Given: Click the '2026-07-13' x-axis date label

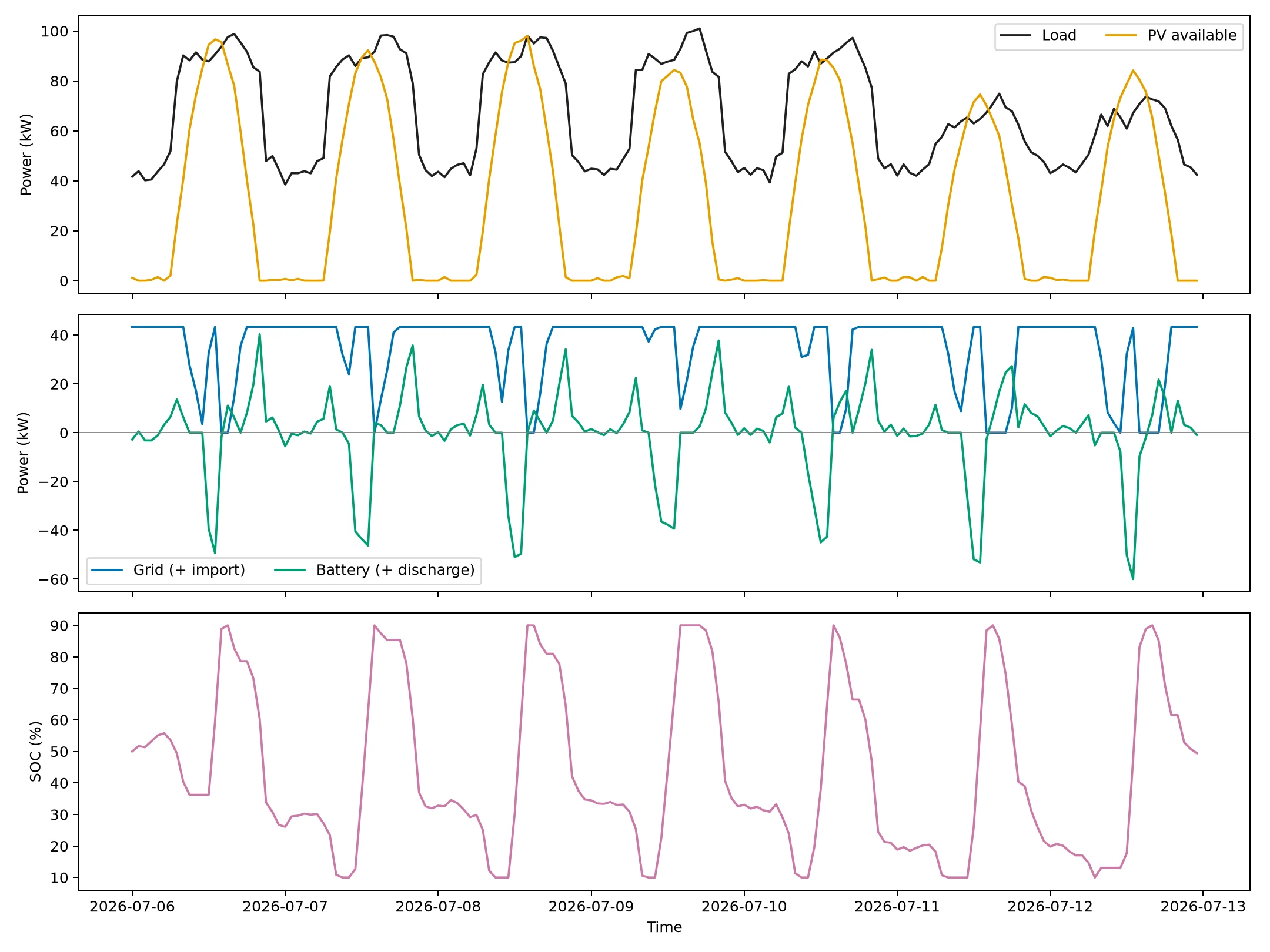Looking at the screenshot, I should coord(1203,907).
